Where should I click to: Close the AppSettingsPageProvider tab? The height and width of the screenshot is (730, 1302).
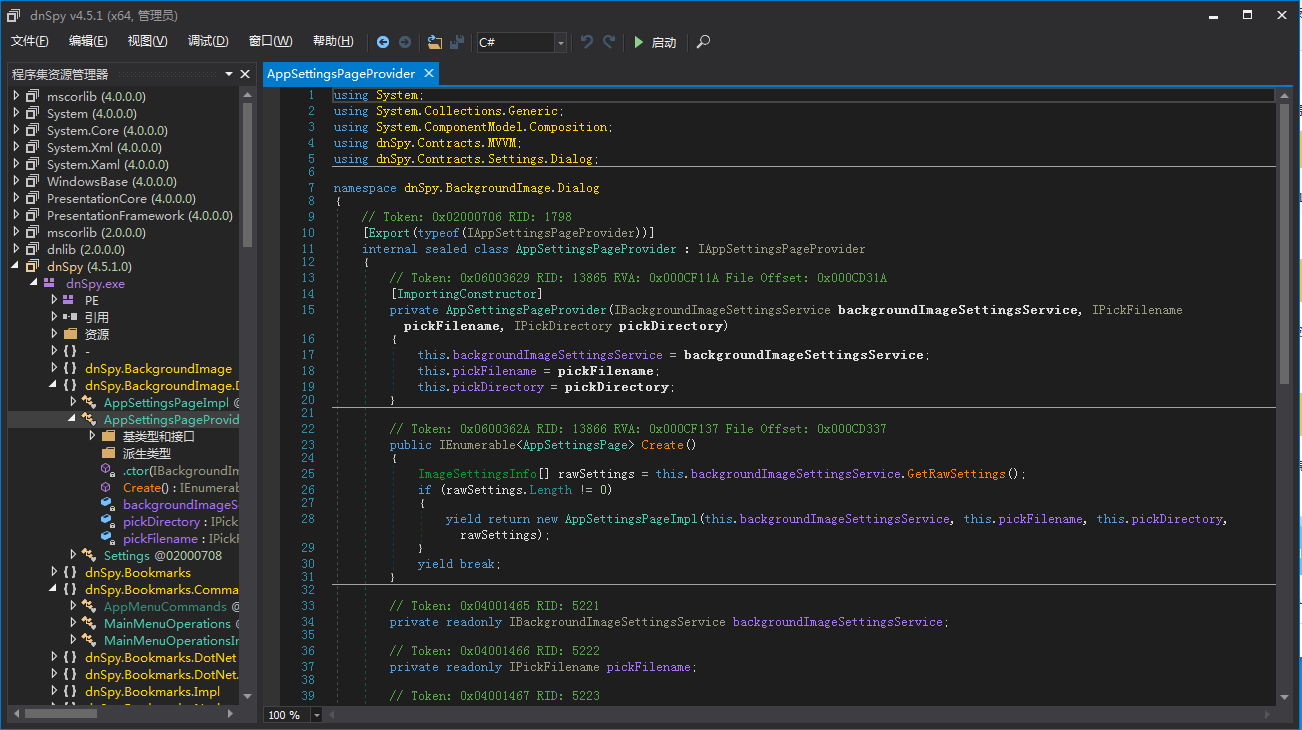tap(429, 74)
